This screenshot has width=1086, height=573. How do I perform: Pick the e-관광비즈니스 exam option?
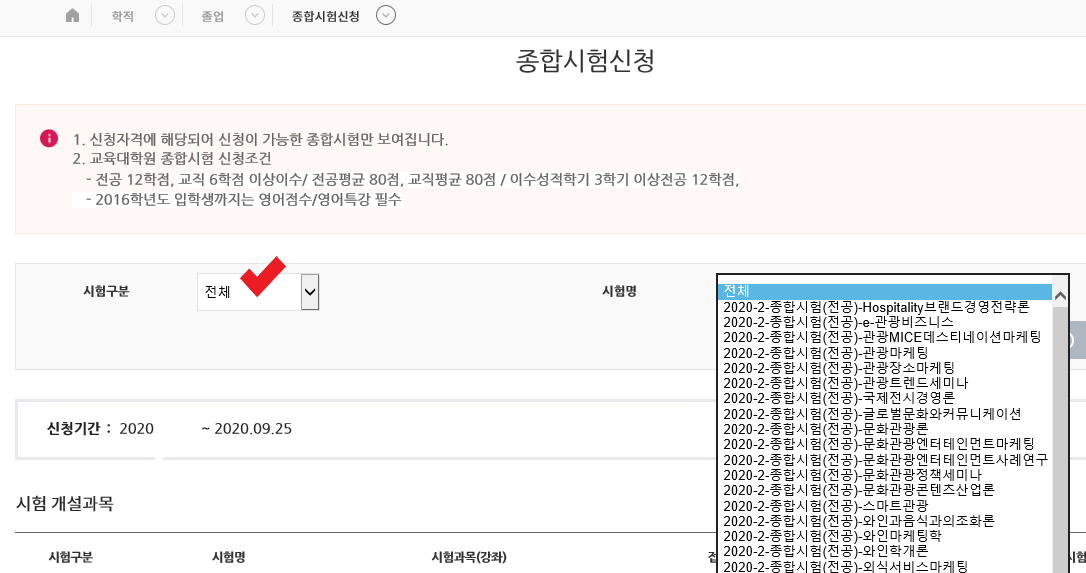pyautogui.click(x=837, y=322)
